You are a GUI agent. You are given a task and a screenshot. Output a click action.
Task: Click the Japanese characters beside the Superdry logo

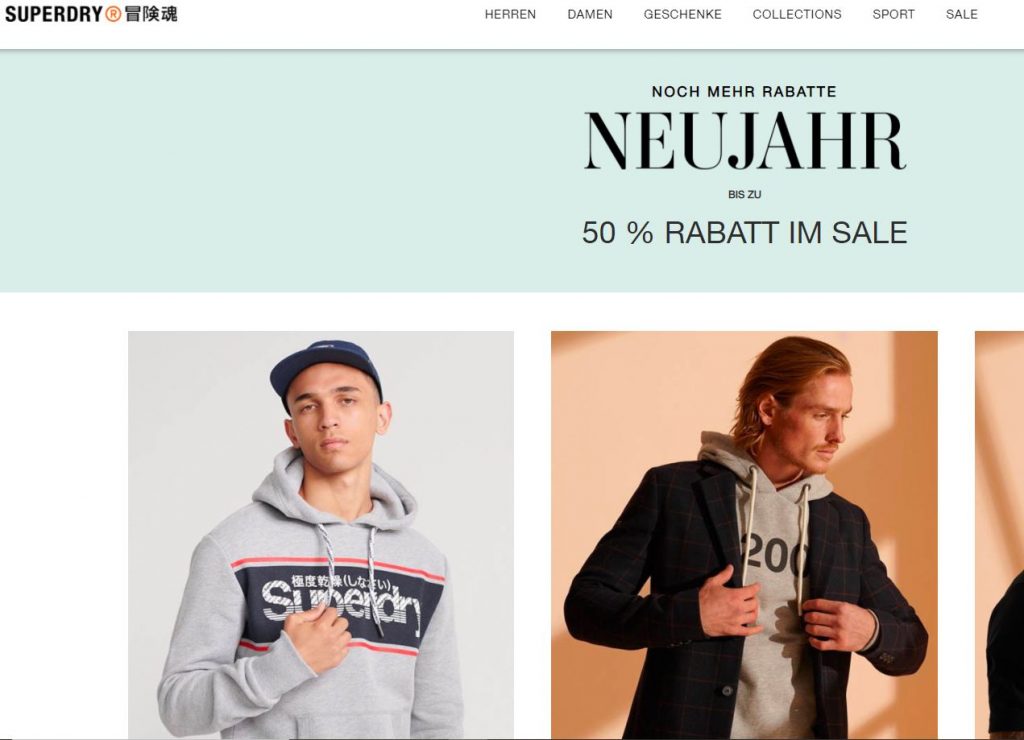(x=151, y=14)
